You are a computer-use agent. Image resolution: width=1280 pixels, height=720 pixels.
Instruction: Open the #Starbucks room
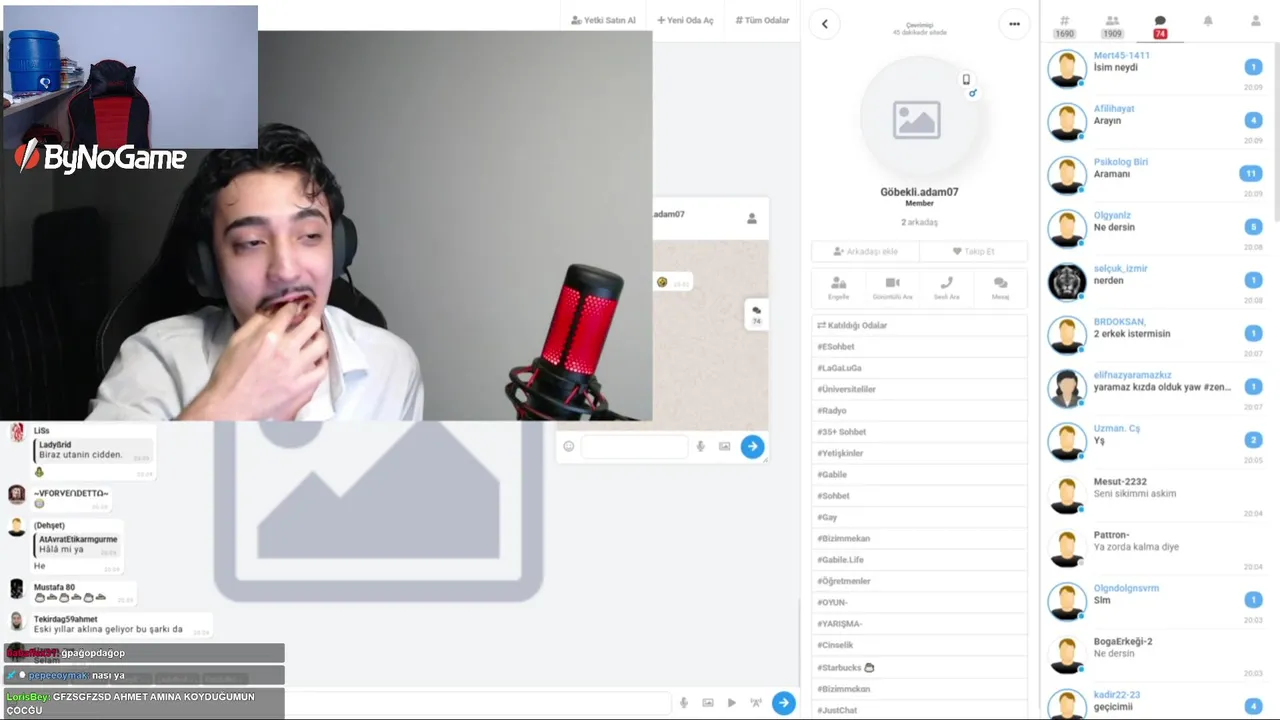(x=919, y=667)
